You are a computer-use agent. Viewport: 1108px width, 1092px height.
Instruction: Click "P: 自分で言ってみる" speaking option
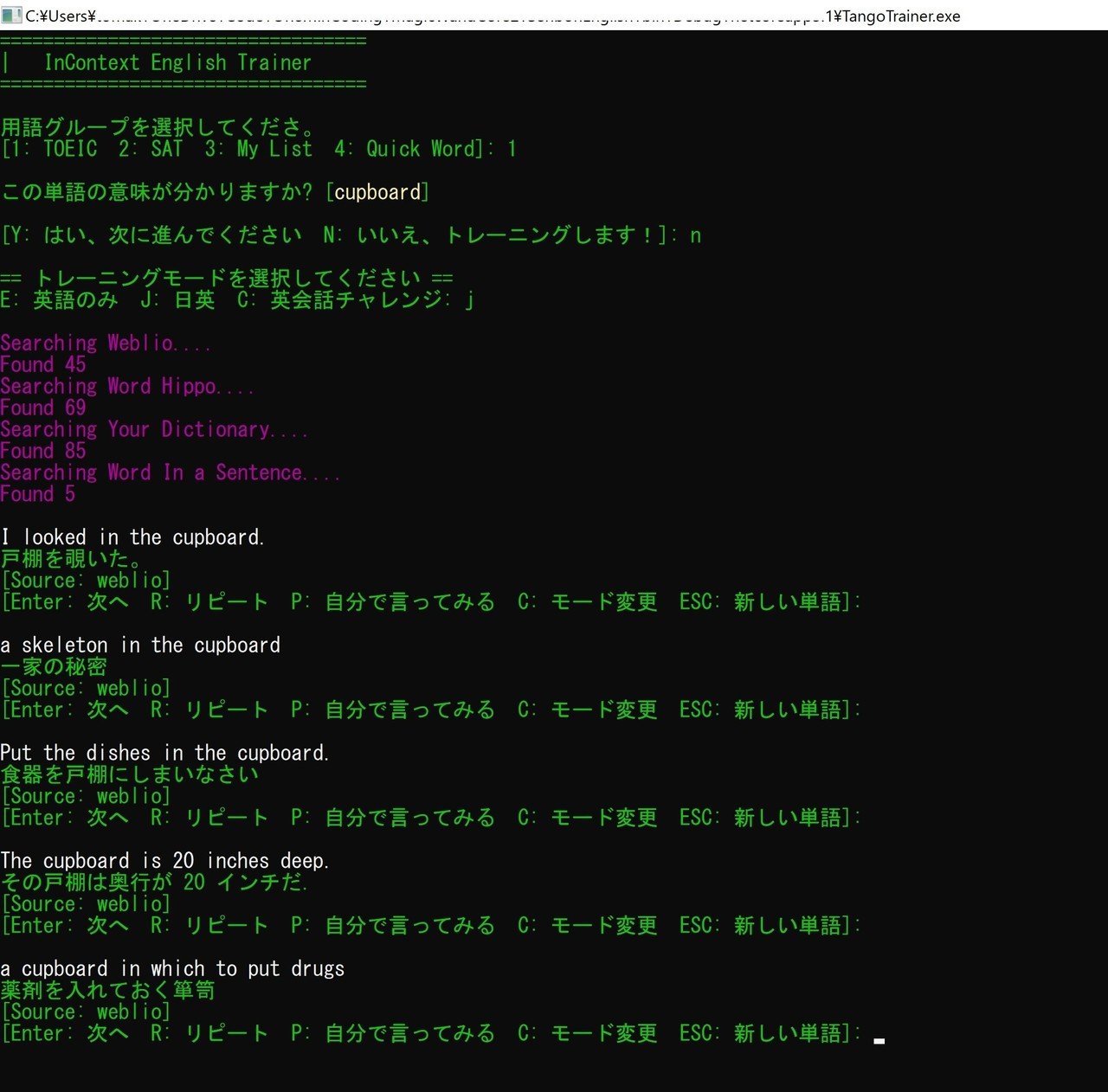(x=395, y=601)
